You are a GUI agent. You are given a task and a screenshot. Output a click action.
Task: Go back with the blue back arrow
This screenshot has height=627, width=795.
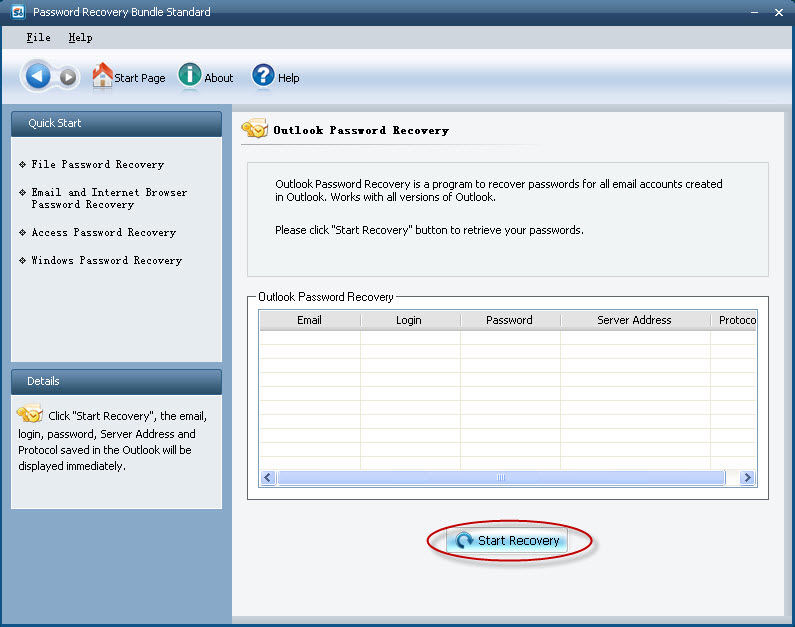point(38,77)
